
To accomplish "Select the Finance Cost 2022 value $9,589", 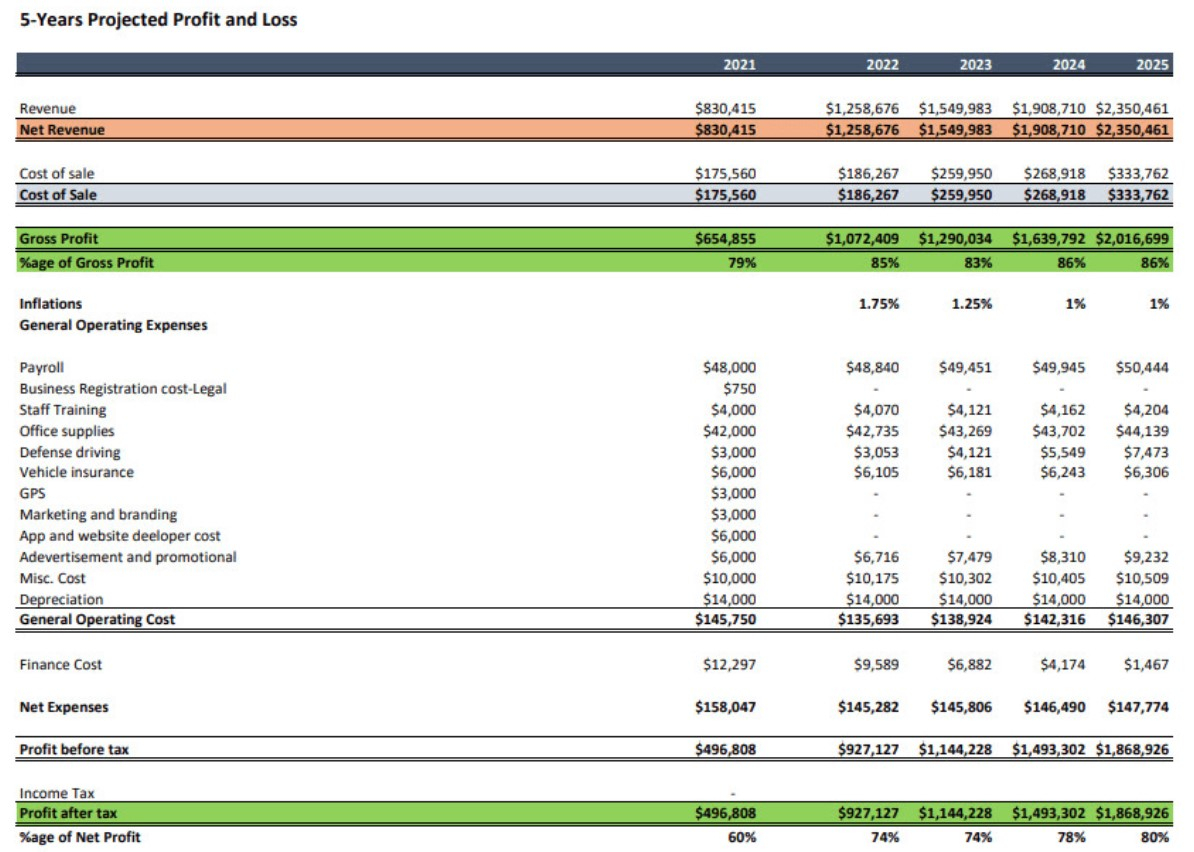I will pyautogui.click(x=877, y=665).
